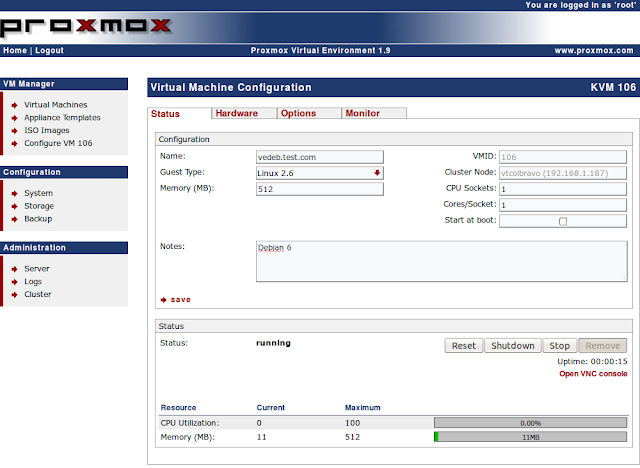Viewport: 640px width, 468px height.
Task: Open the Options tab
Action: tap(309, 113)
